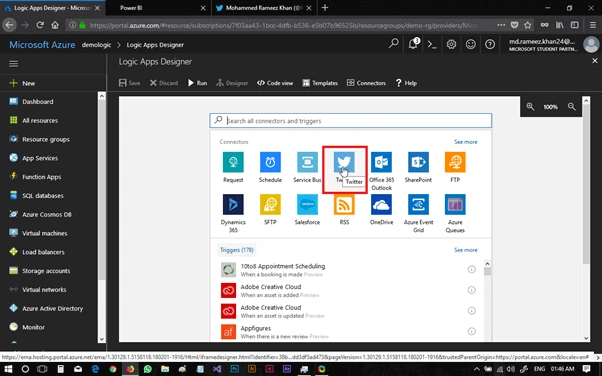Show info for Appfigures trigger
602x376 pixels.
(x=471, y=331)
